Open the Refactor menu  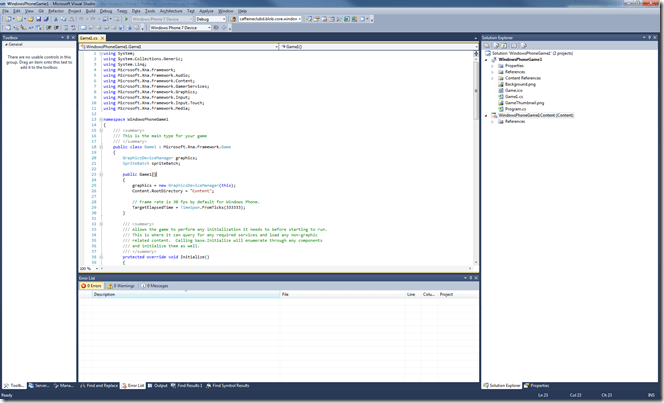tap(56, 11)
